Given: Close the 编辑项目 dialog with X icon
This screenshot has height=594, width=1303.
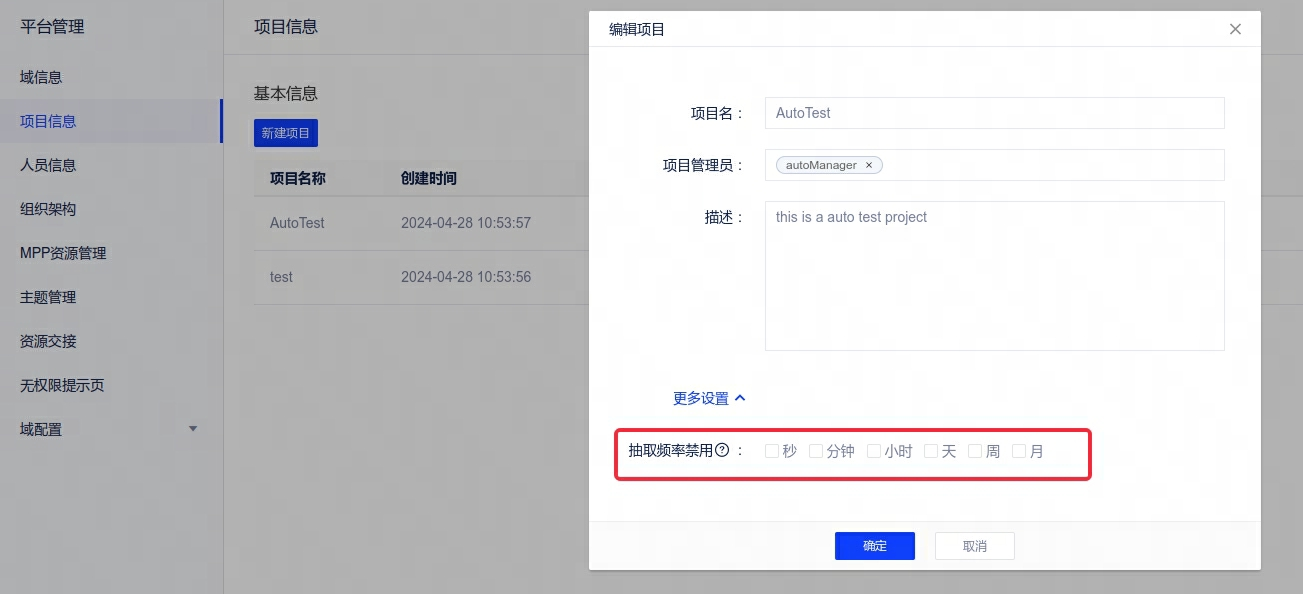Looking at the screenshot, I should click(x=1235, y=29).
